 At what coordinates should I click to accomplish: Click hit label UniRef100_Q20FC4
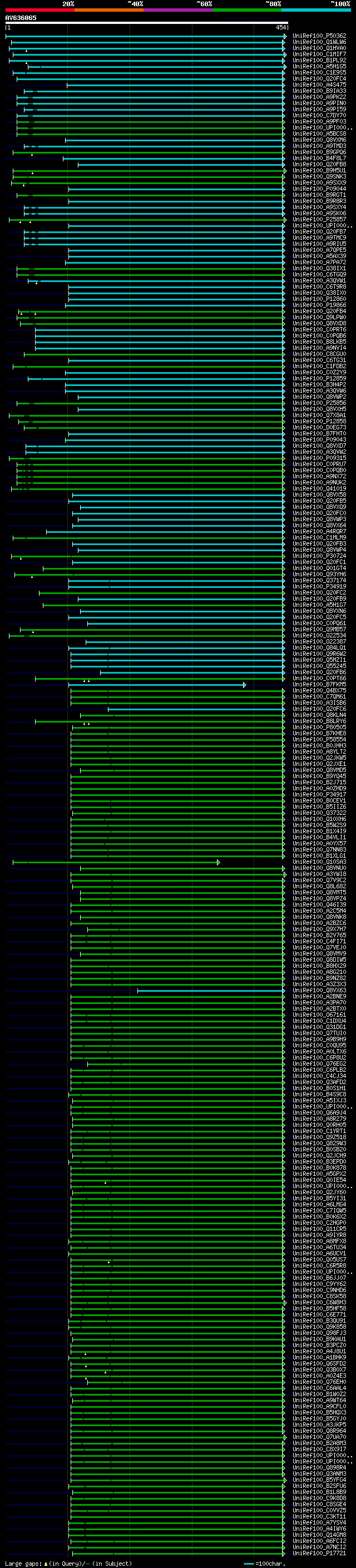point(319,78)
